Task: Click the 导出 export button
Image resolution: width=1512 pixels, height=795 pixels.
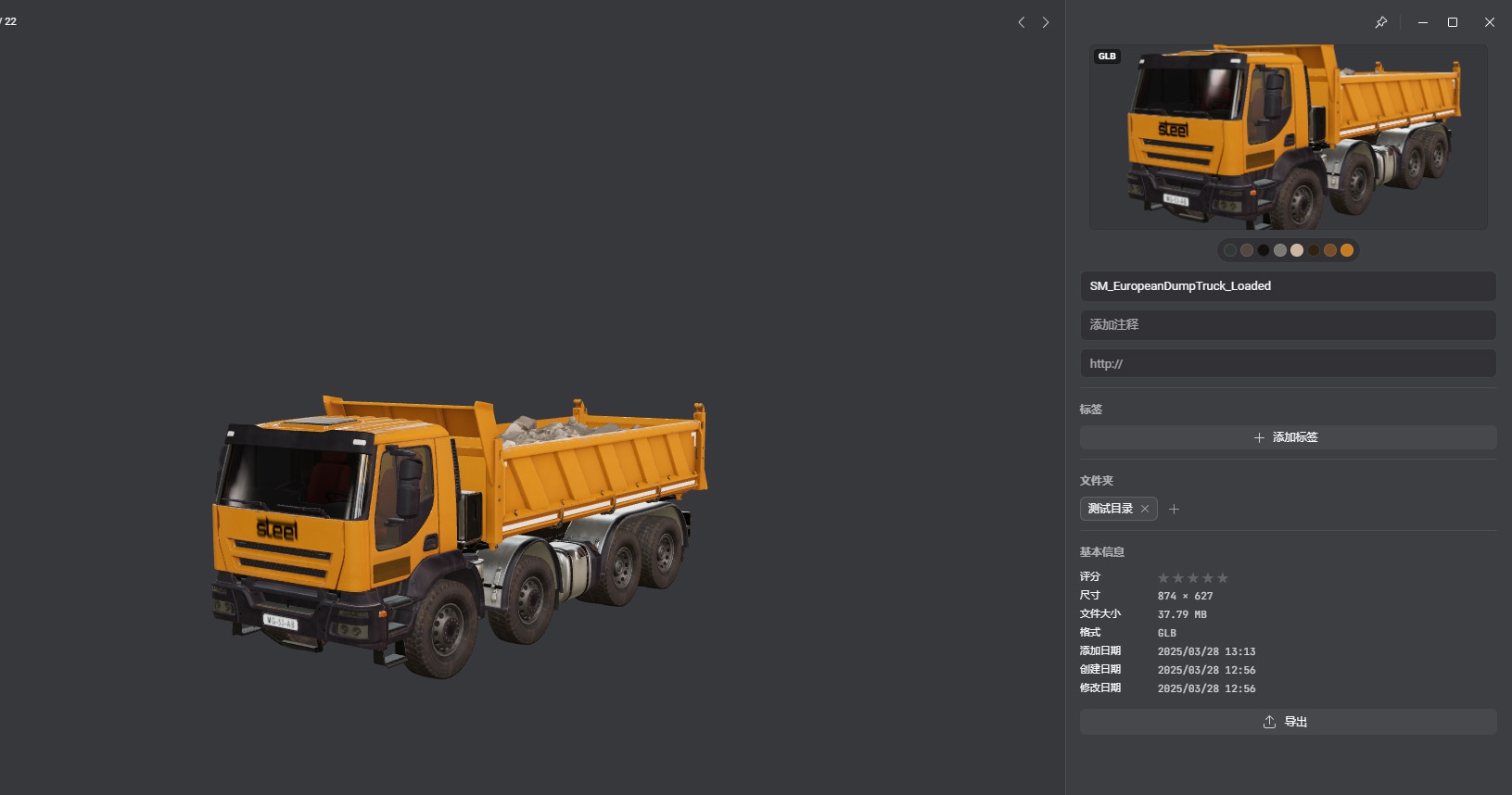Action: point(1287,722)
